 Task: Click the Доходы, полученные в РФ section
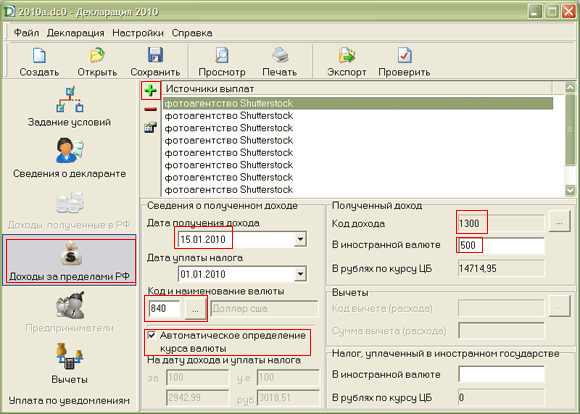69,209
